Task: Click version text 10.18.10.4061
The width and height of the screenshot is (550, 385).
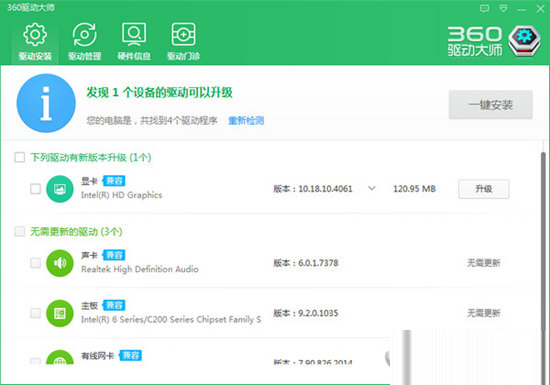Action: (325, 189)
